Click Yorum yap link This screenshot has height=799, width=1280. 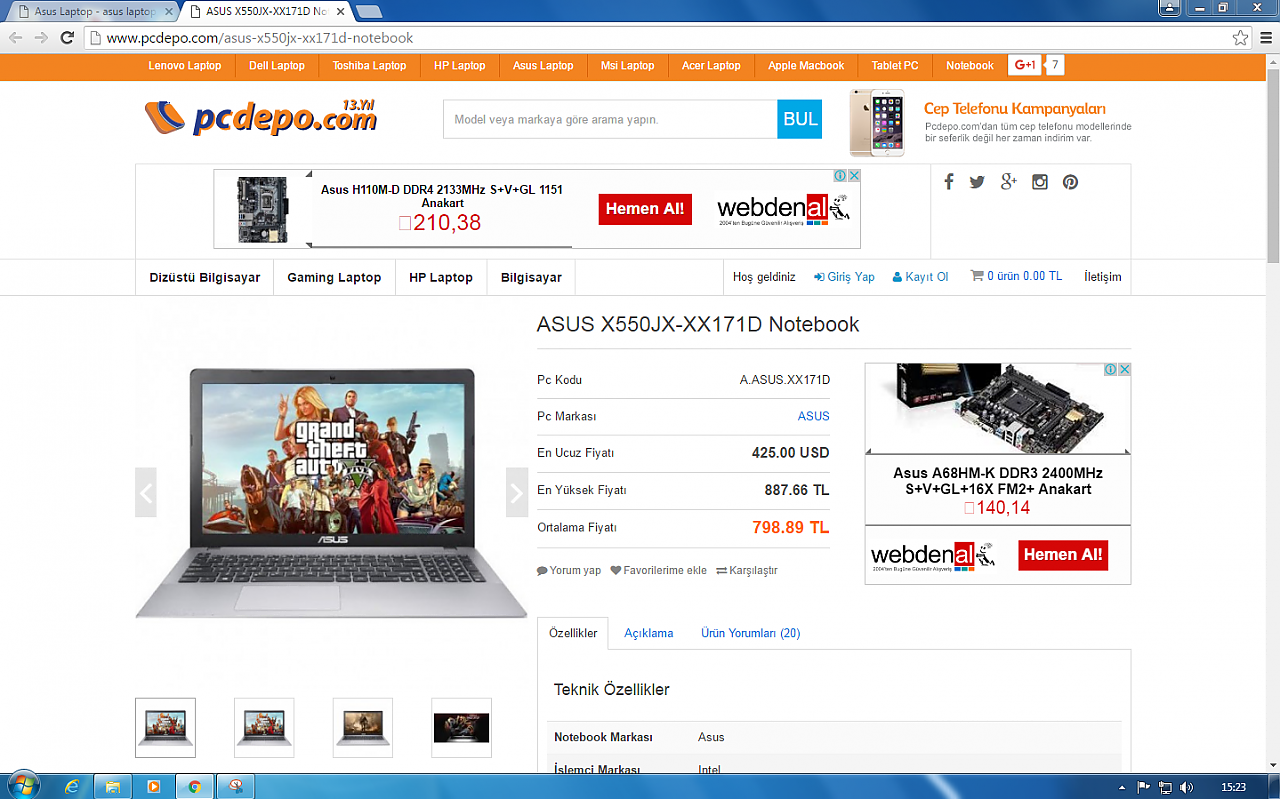[569, 570]
